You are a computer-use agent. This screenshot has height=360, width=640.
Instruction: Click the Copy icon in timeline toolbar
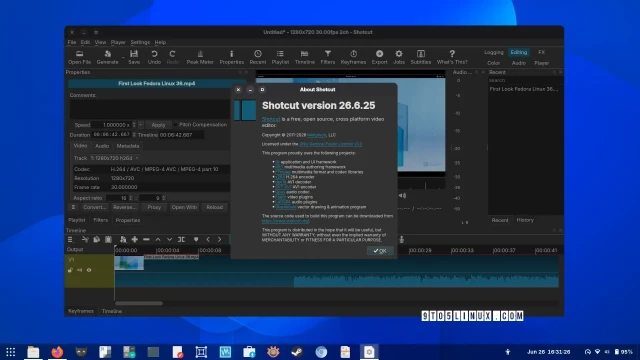(x=96, y=240)
